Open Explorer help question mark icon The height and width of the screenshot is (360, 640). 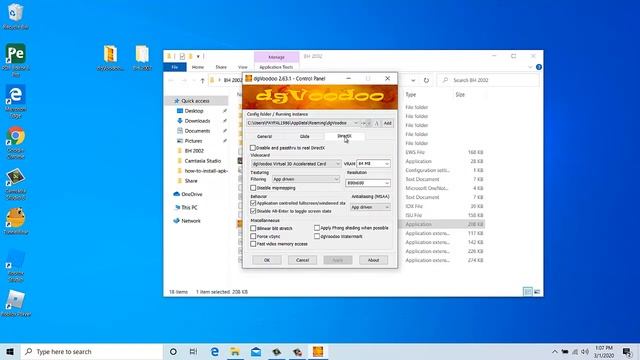point(539,67)
